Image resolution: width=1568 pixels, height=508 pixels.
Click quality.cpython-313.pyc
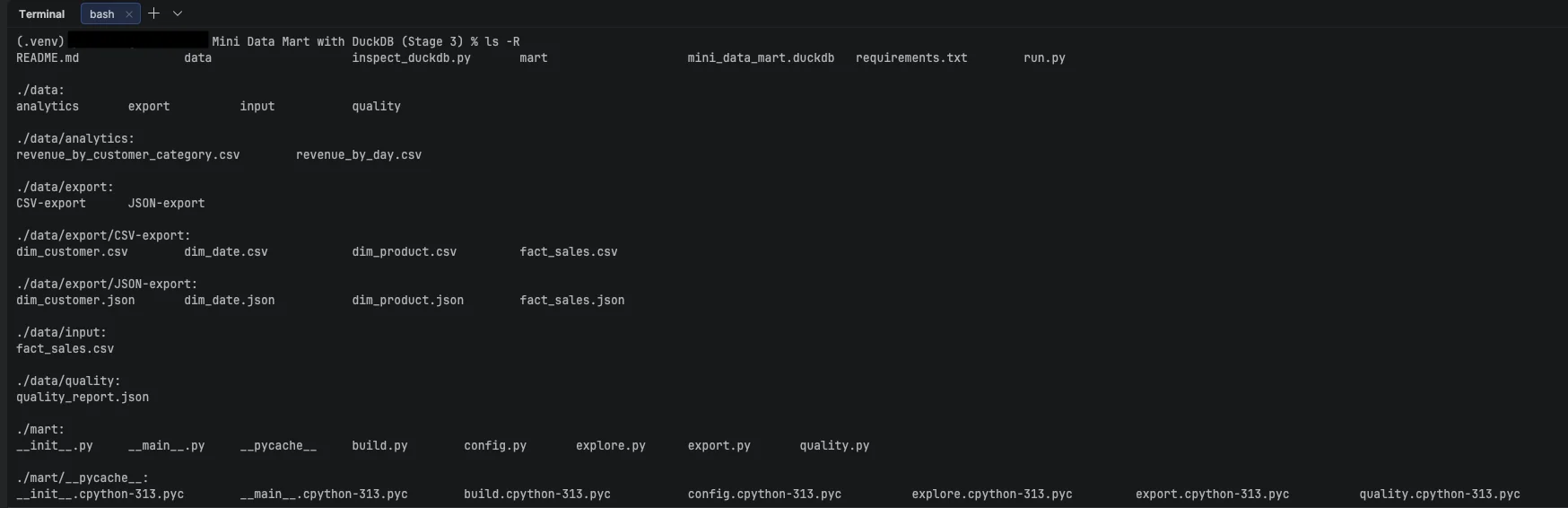pos(1440,495)
